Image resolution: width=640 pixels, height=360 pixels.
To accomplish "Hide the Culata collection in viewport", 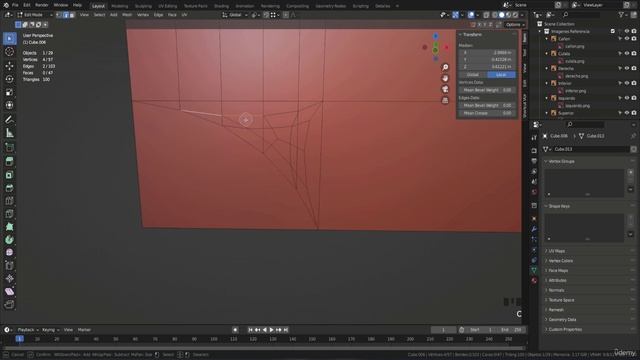I will [627, 53].
